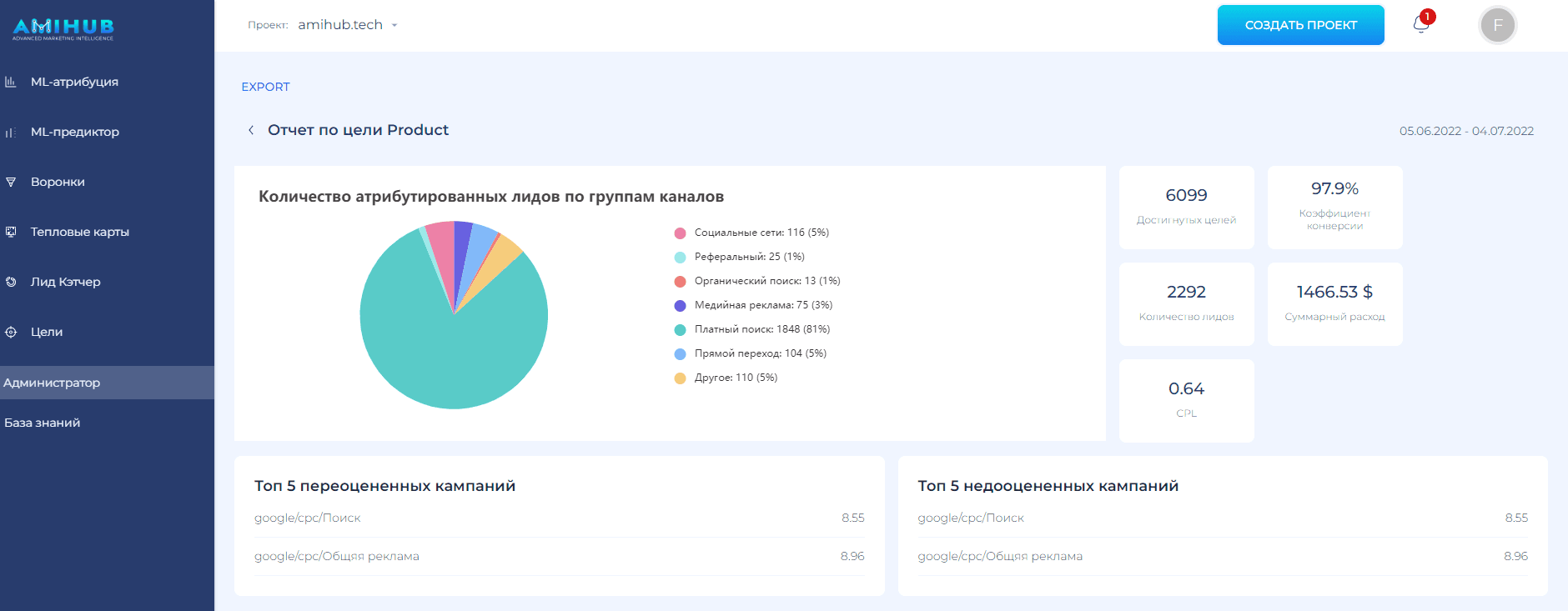The height and width of the screenshot is (611, 1568).
Task: Click the ML-атрибуция bar chart icon
Action: 11,82
